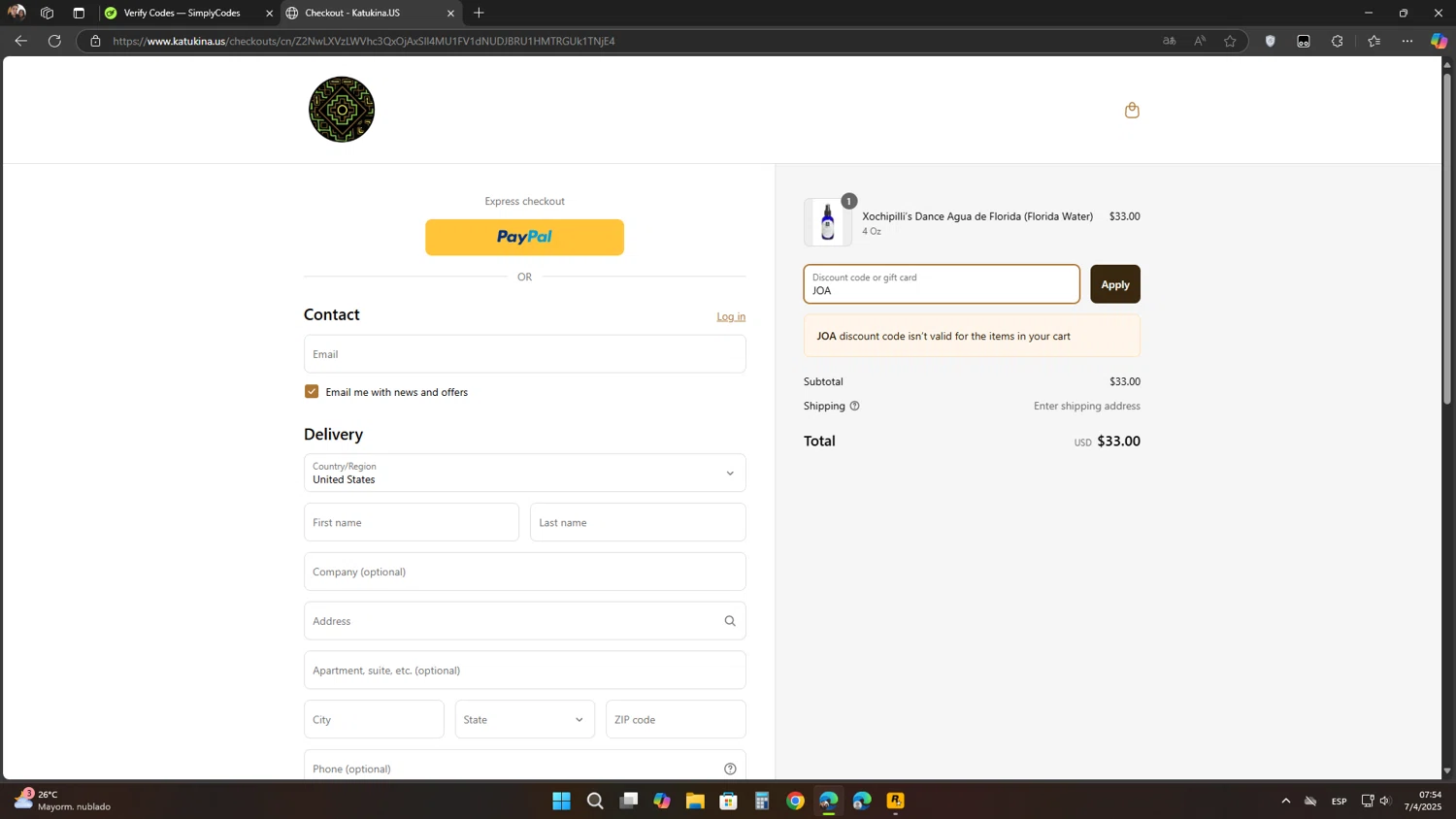Screen dimensions: 1456x819
Task: Click the Florida Water product thumbnail
Action: pos(828,222)
